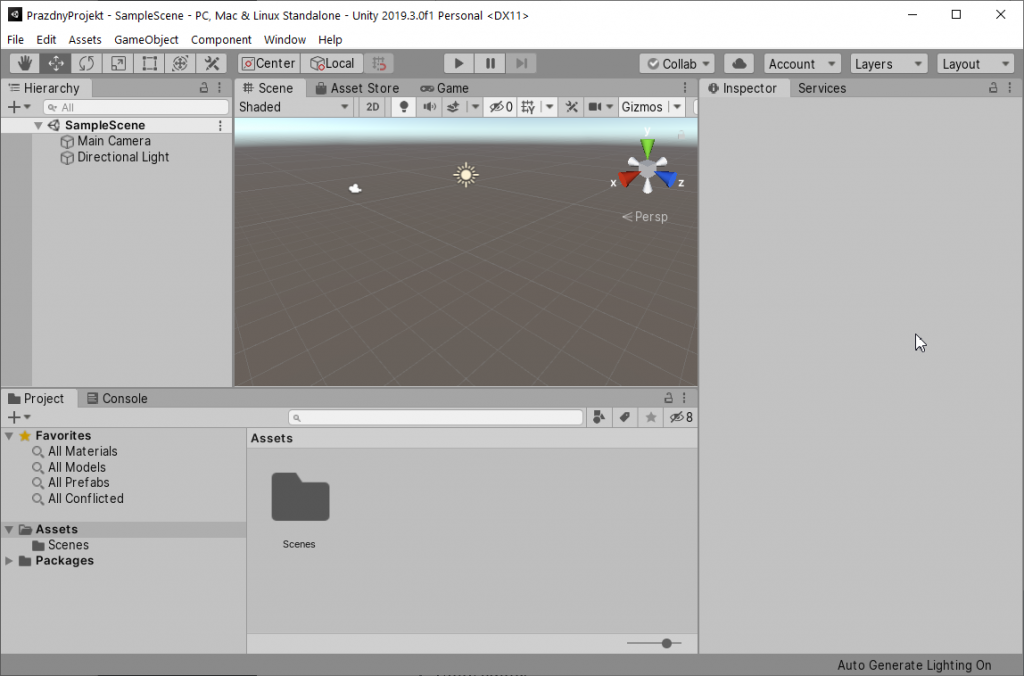This screenshot has width=1024, height=676.
Task: Toggle hidden objects visibility in Scene
Action: [x=501, y=107]
